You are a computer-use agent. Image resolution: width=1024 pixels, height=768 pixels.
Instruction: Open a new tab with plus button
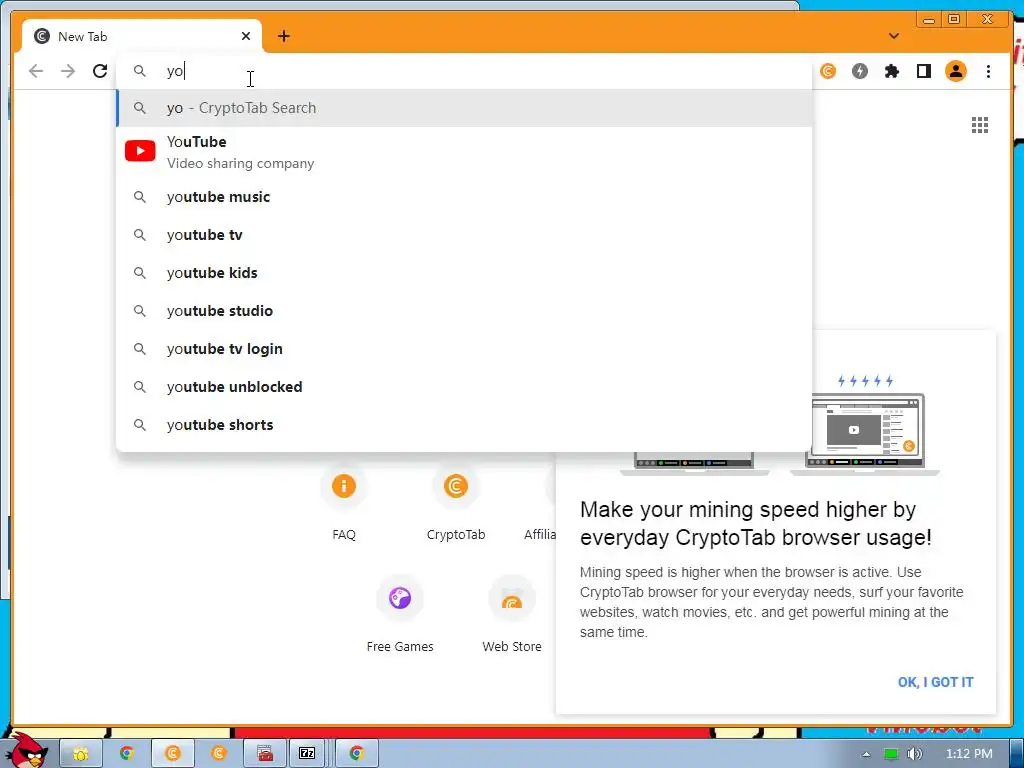pos(283,37)
